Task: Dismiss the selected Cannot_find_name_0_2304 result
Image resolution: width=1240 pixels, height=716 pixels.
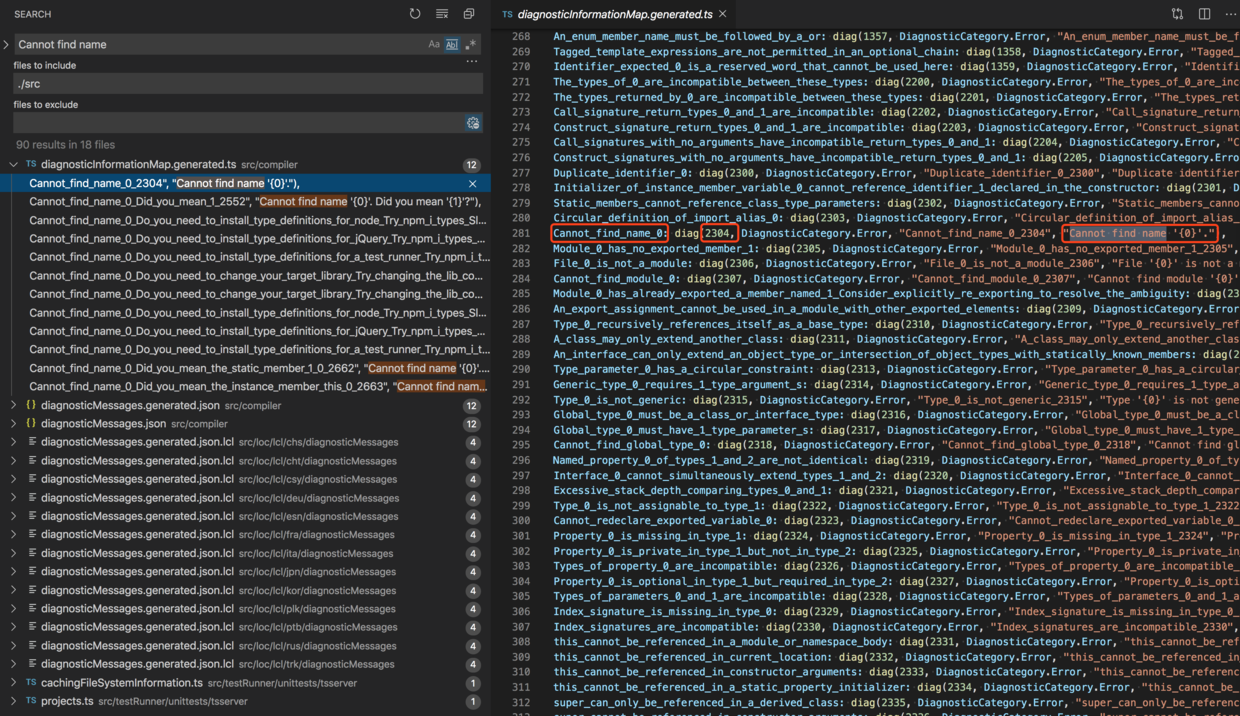Action: 473,183
